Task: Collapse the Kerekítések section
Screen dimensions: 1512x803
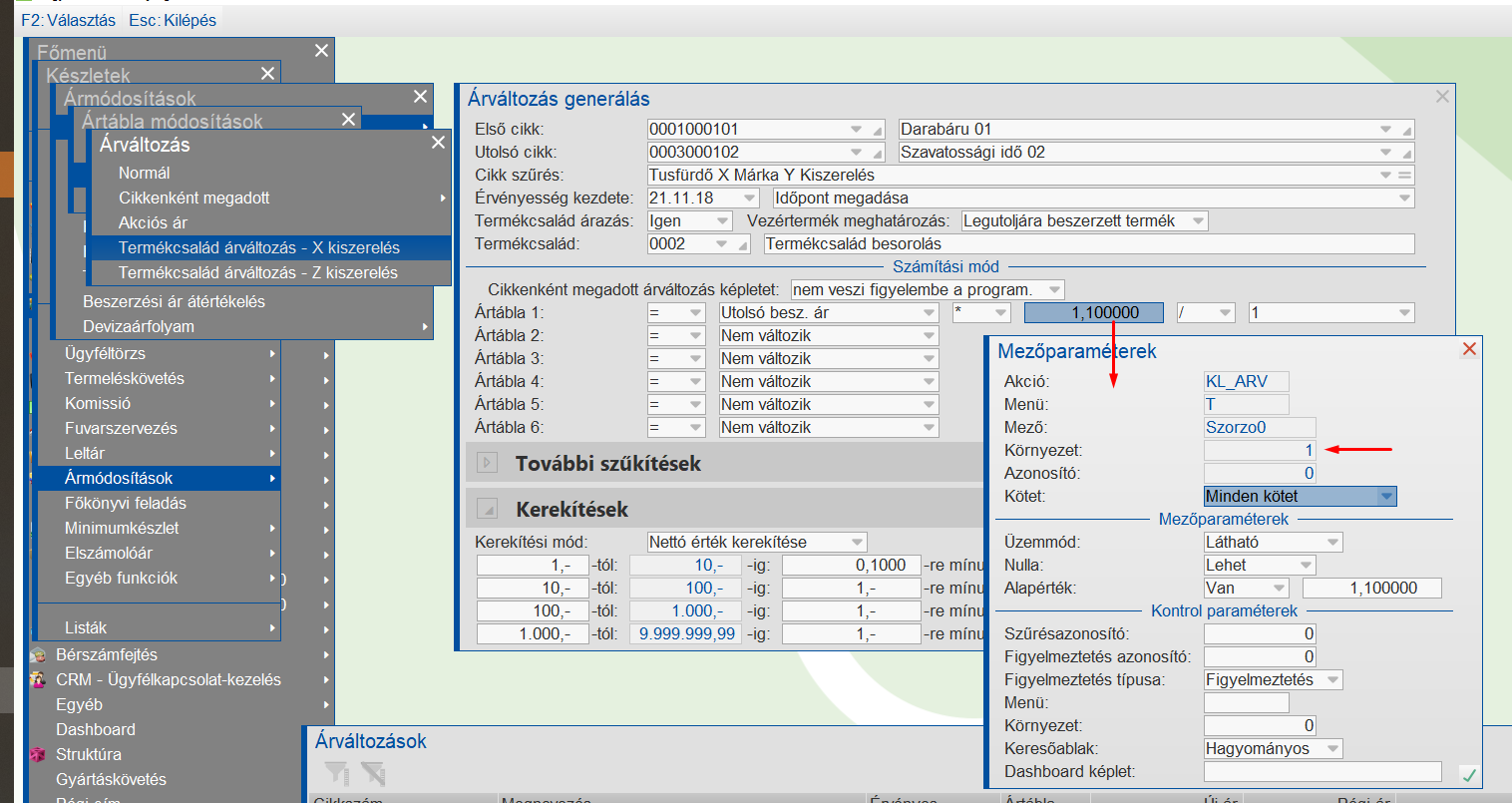Action: coord(488,510)
